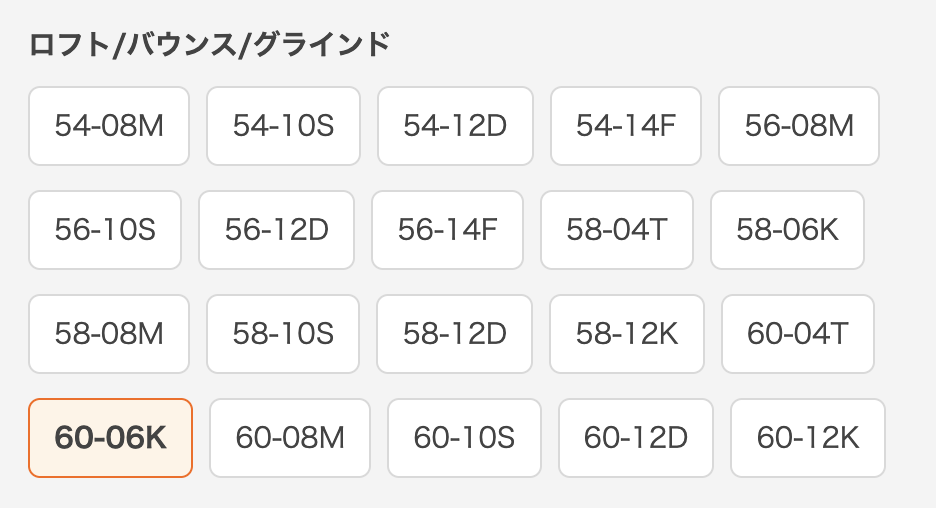This screenshot has width=936, height=508.
Task: Choose the 56-08M button
Action: click(799, 126)
